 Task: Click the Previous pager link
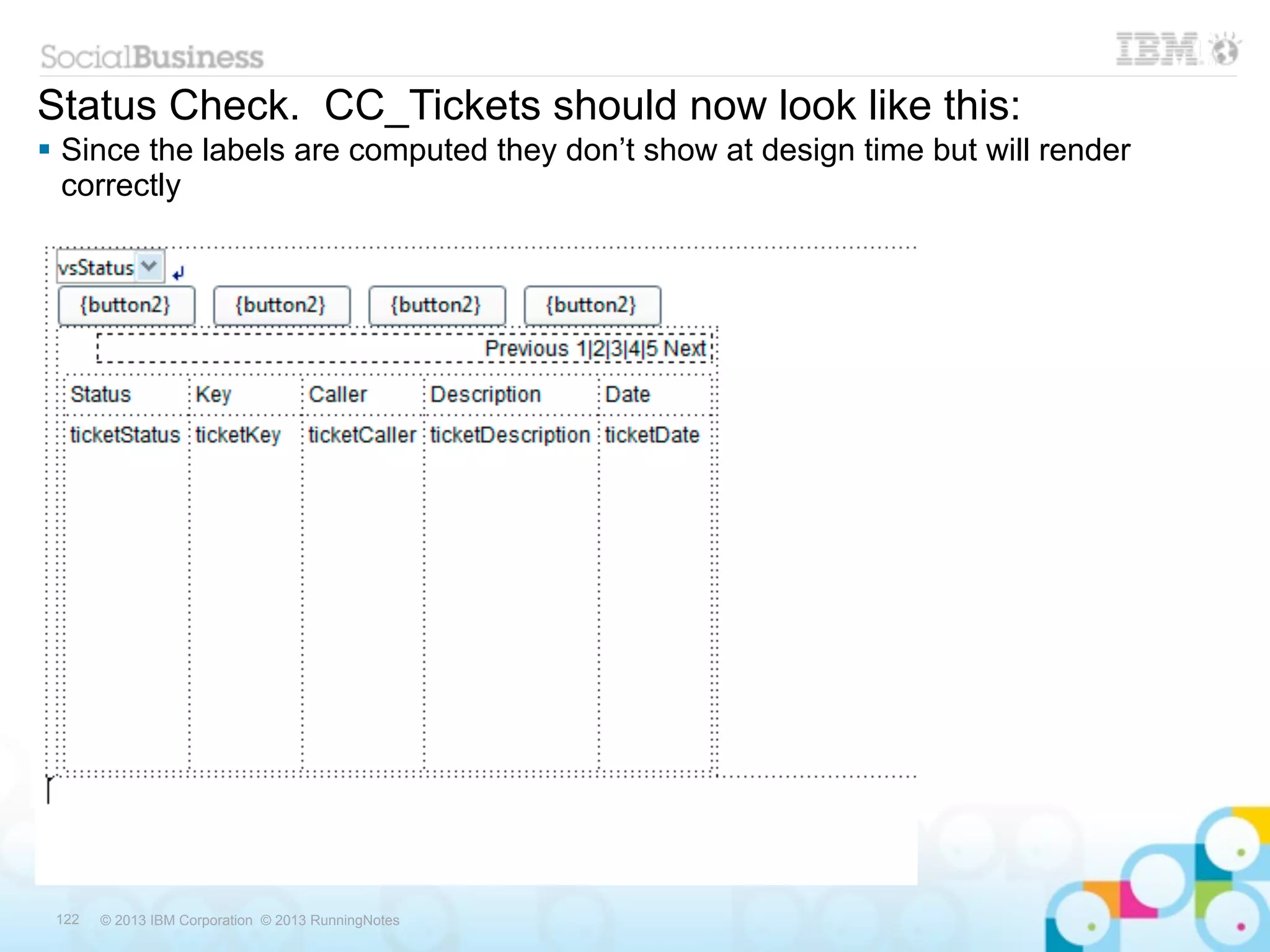pos(526,348)
